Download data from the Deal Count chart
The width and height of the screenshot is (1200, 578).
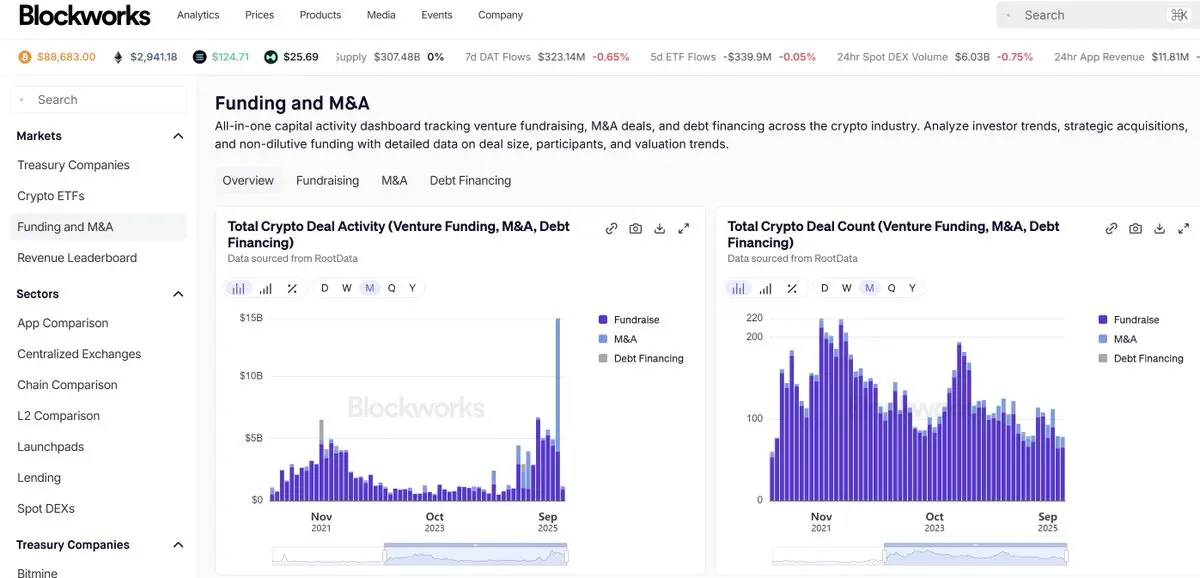coord(1159,228)
